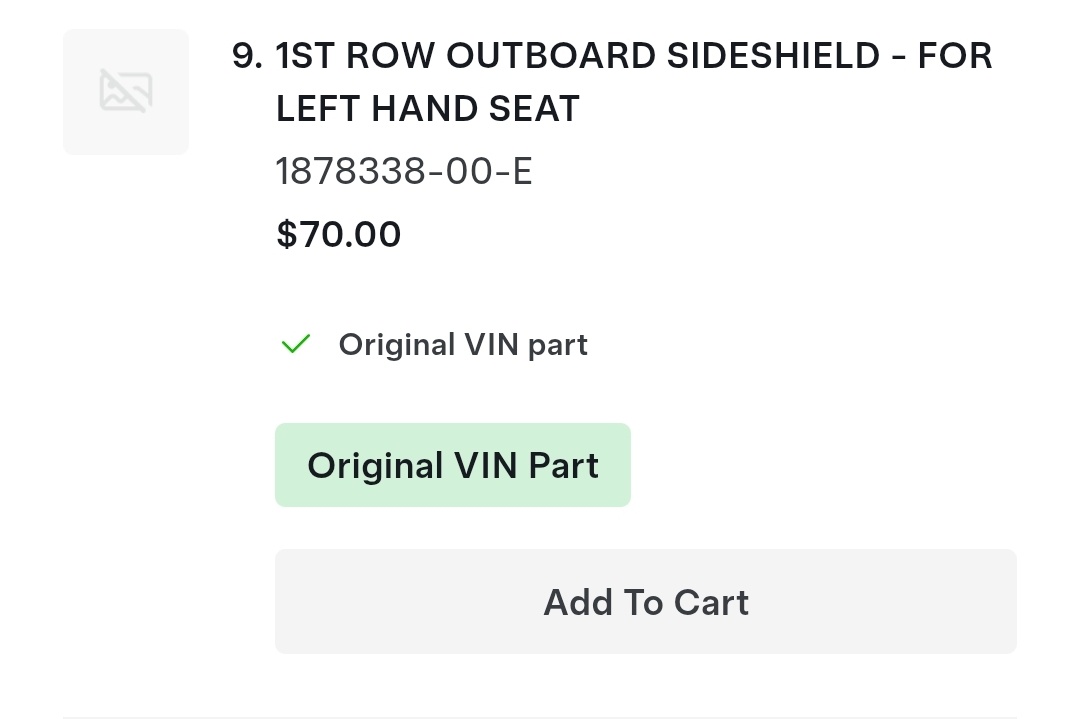Click the $70.00 price

tap(338, 234)
